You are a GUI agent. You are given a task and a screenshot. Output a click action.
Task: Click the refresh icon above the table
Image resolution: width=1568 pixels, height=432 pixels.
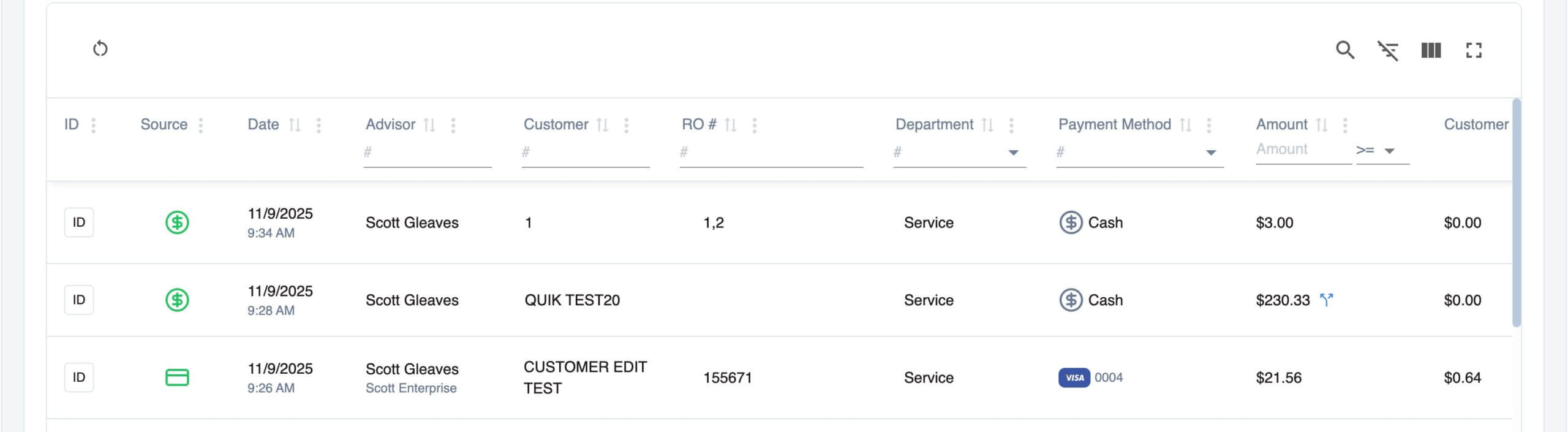pos(100,48)
